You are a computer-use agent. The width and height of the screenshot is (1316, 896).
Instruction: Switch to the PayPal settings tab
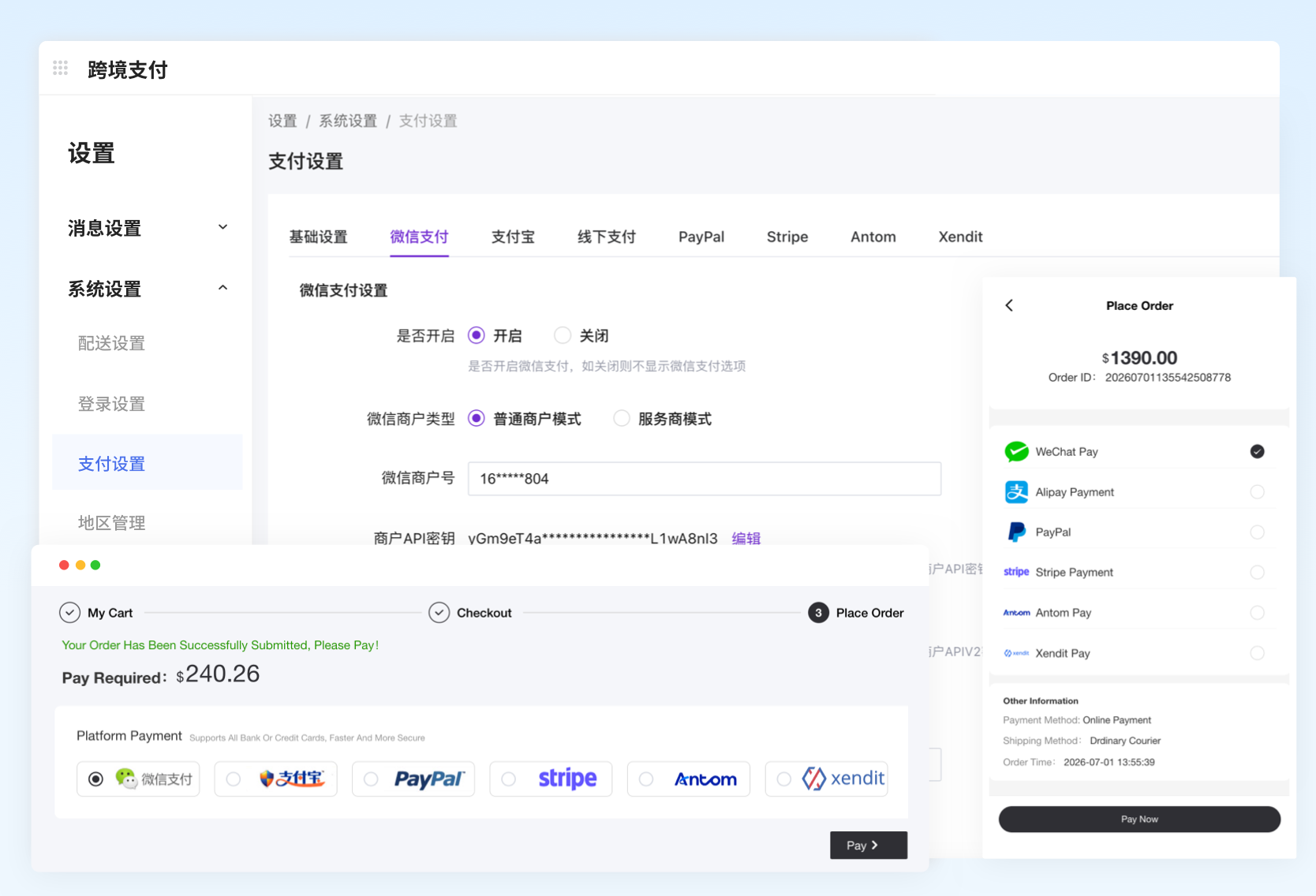[701, 237]
